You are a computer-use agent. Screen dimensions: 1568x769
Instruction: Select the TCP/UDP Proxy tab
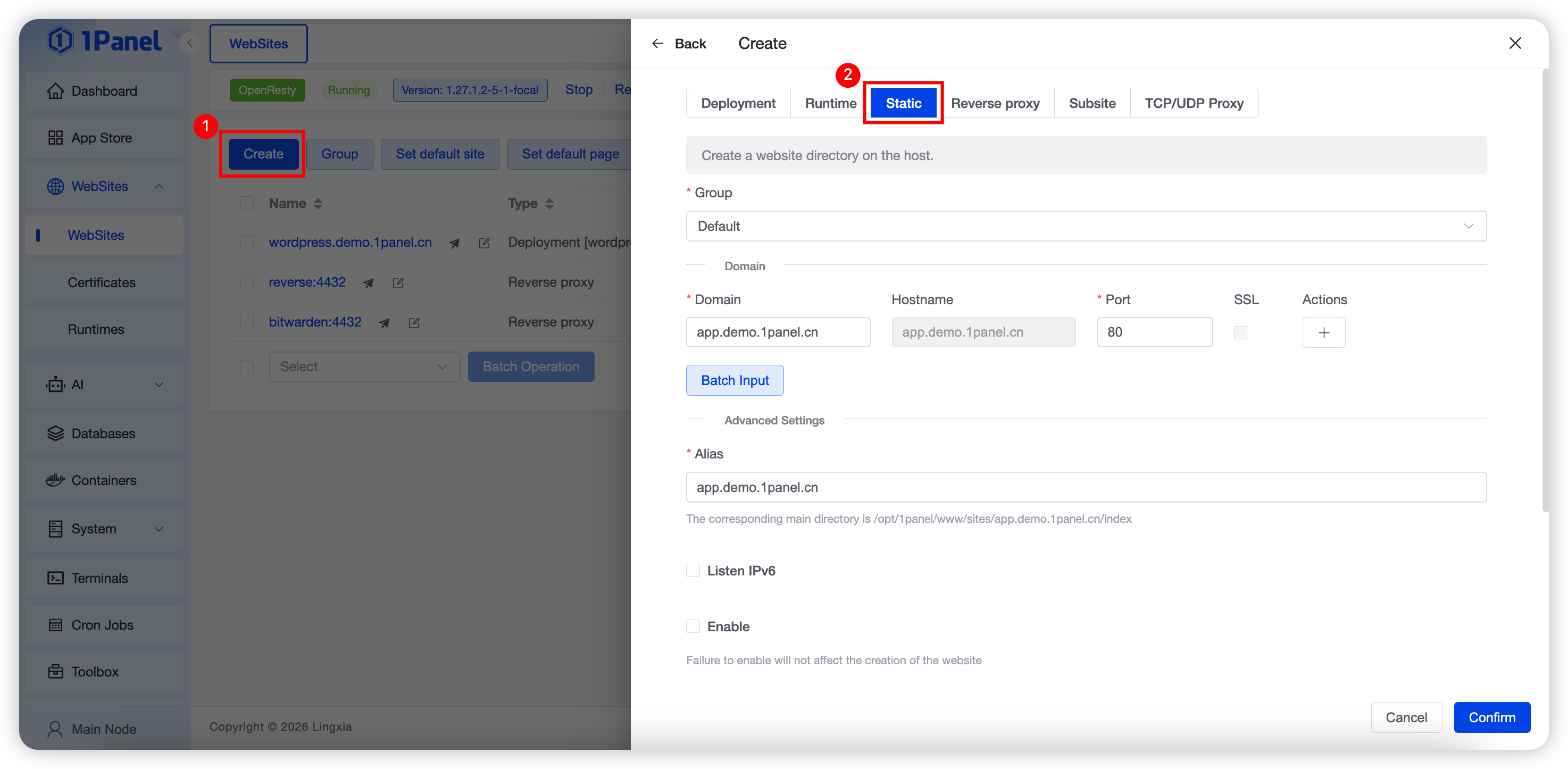click(x=1193, y=103)
